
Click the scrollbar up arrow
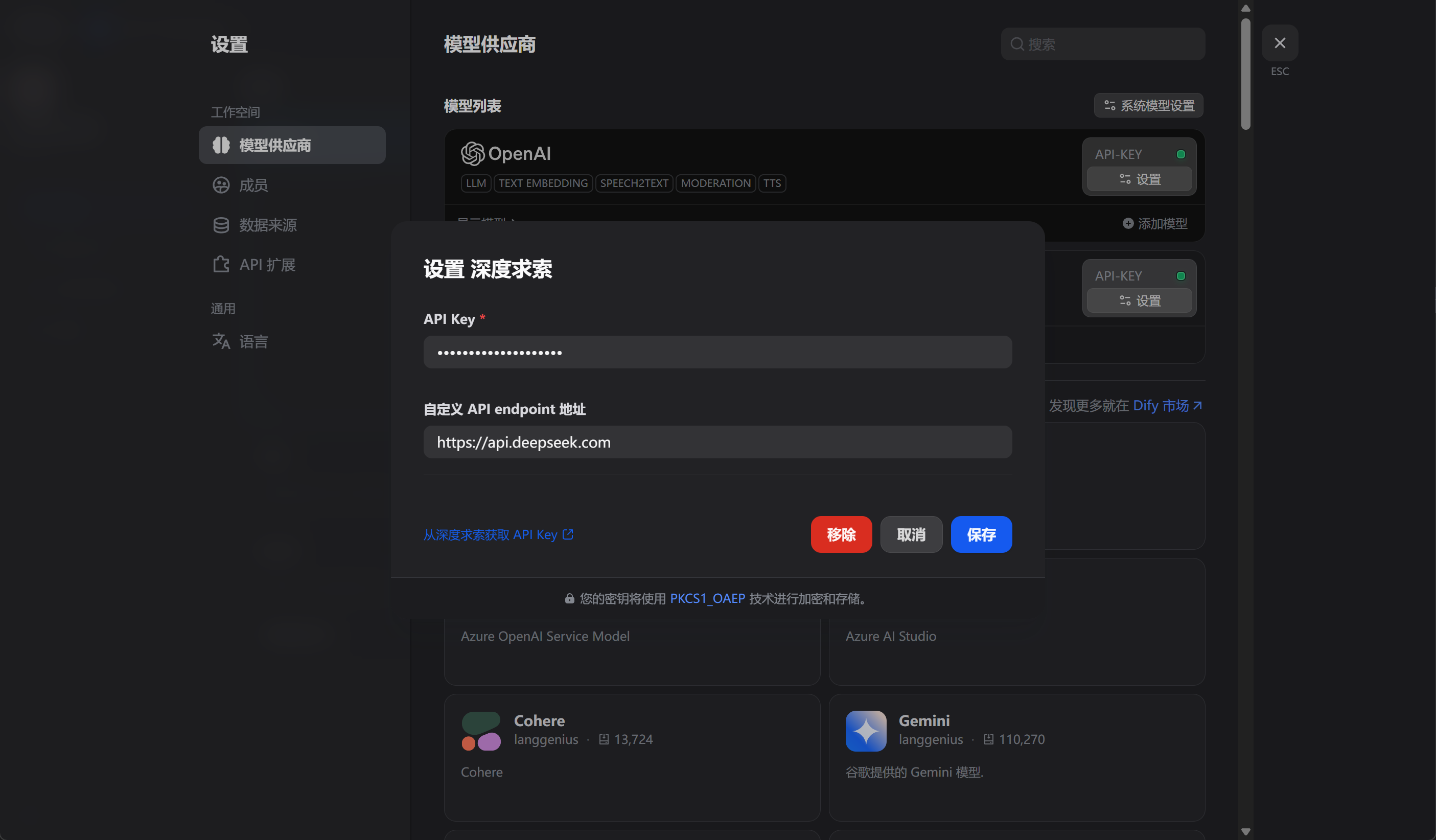point(1246,8)
